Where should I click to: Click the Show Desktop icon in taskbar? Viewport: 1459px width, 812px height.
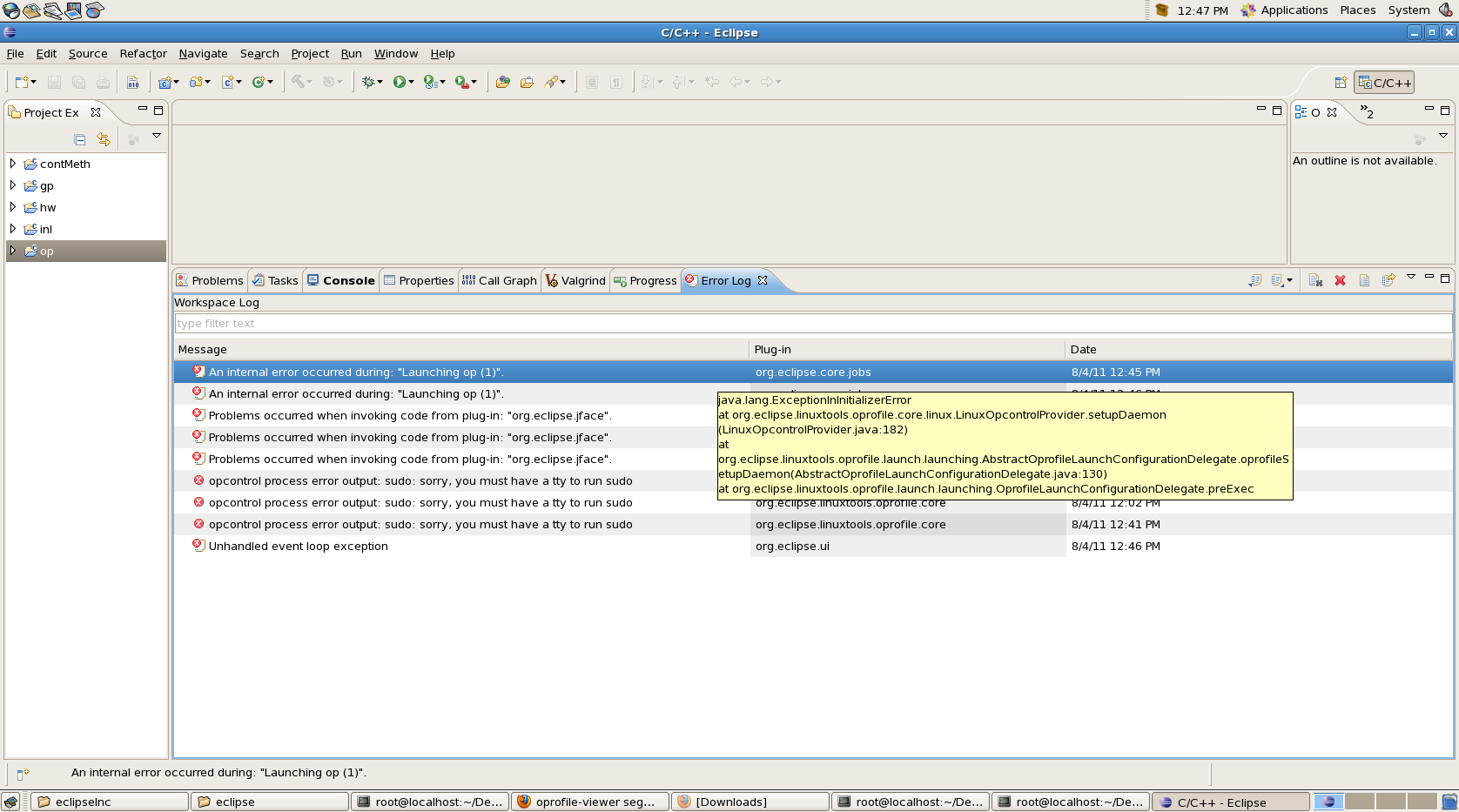pyautogui.click(x=10, y=802)
